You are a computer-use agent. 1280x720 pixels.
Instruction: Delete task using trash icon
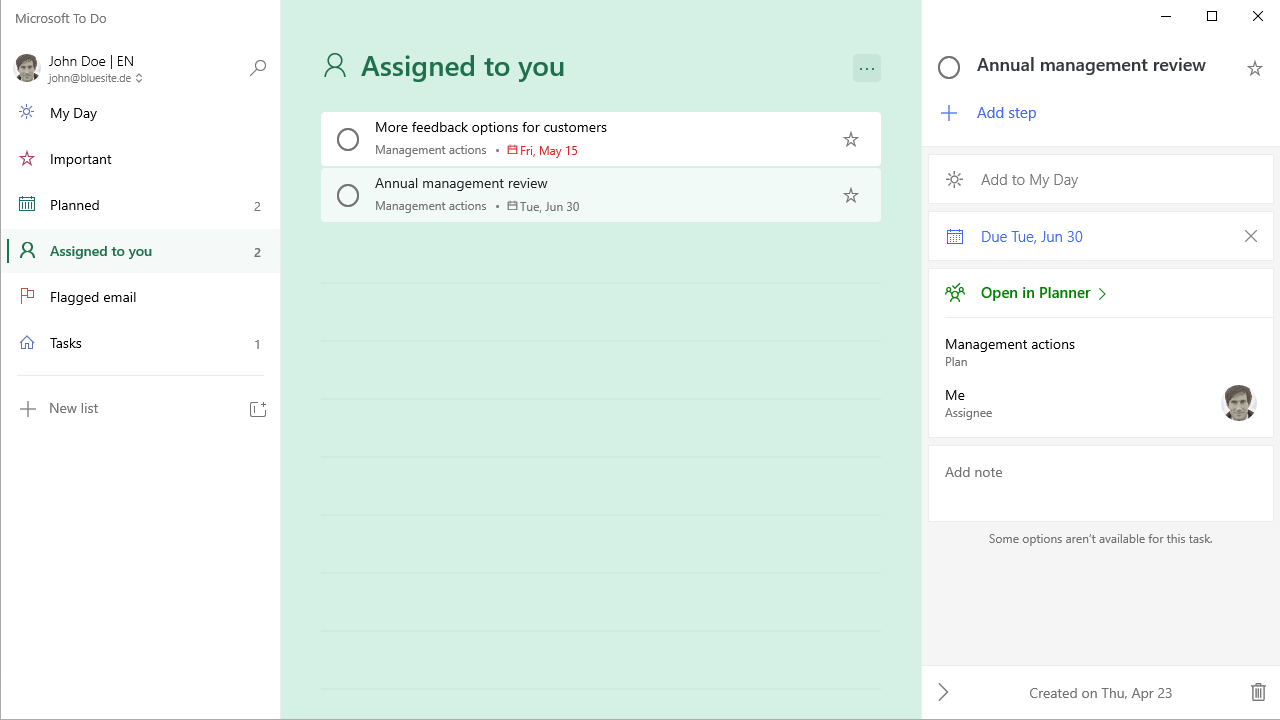(x=1258, y=692)
